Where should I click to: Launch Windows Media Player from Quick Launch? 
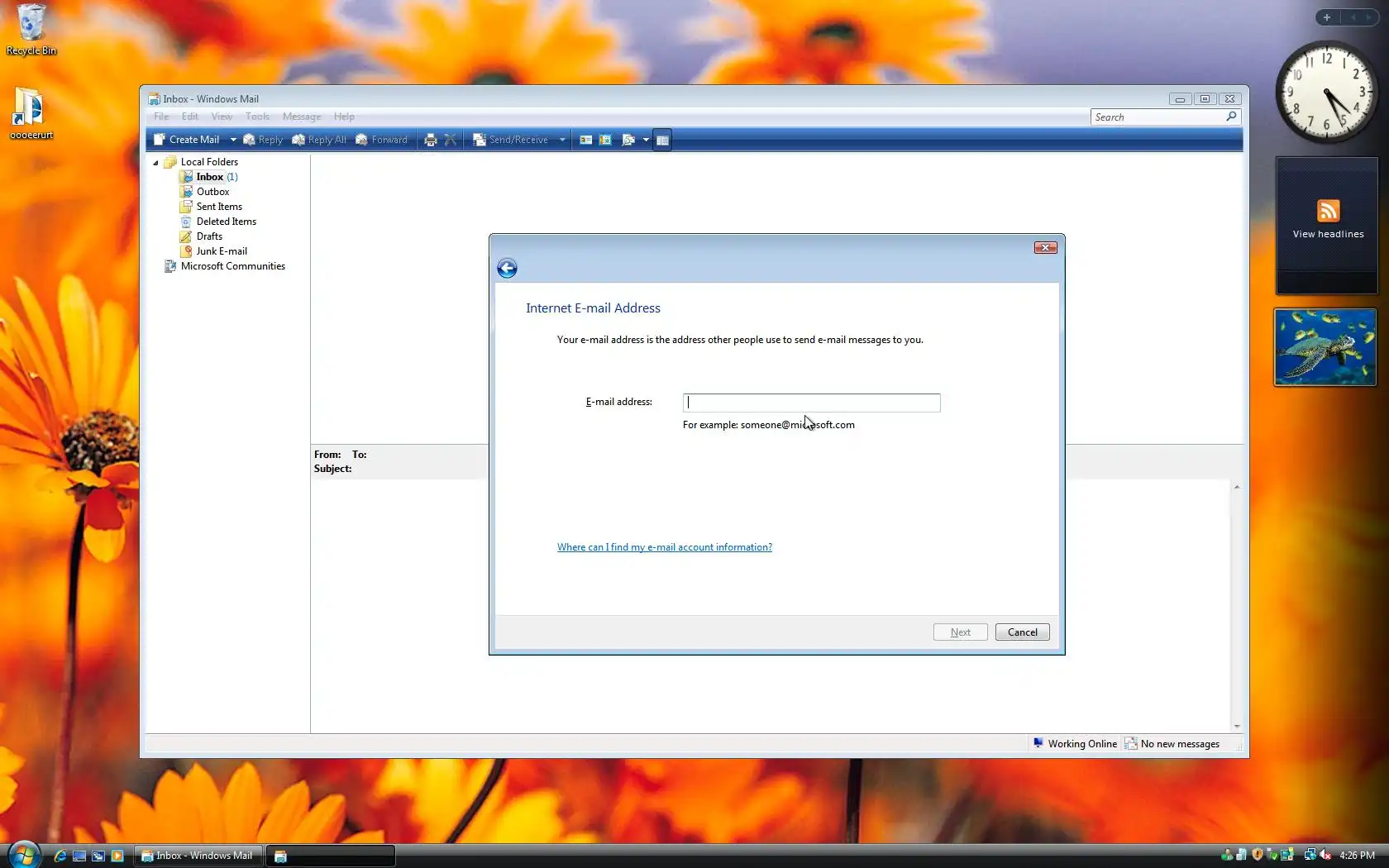(x=117, y=856)
